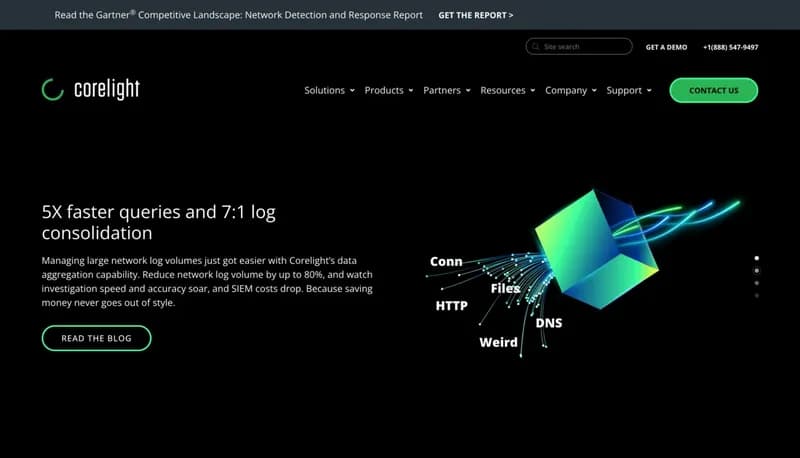Expand the chevron next to Partners

point(468,91)
